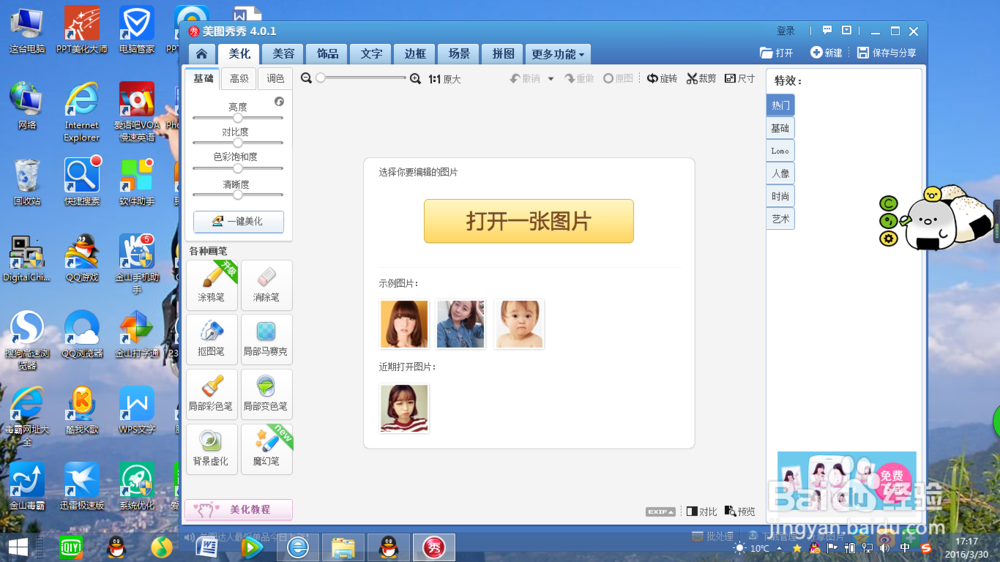This screenshot has height=562, width=1000.
Task: Click the Windows Start button
Action: coord(18,547)
